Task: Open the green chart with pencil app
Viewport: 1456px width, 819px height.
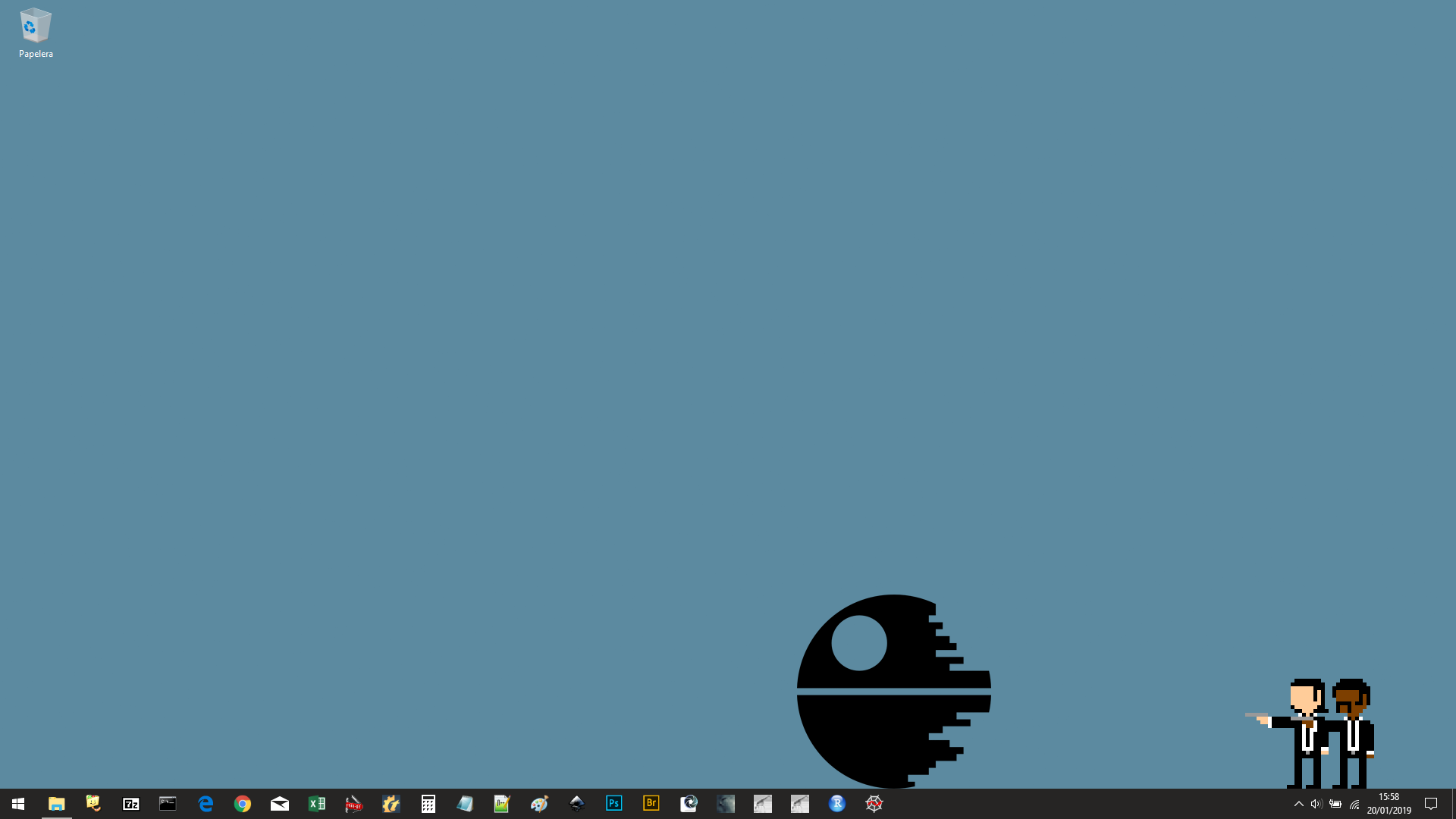Action: [x=502, y=804]
